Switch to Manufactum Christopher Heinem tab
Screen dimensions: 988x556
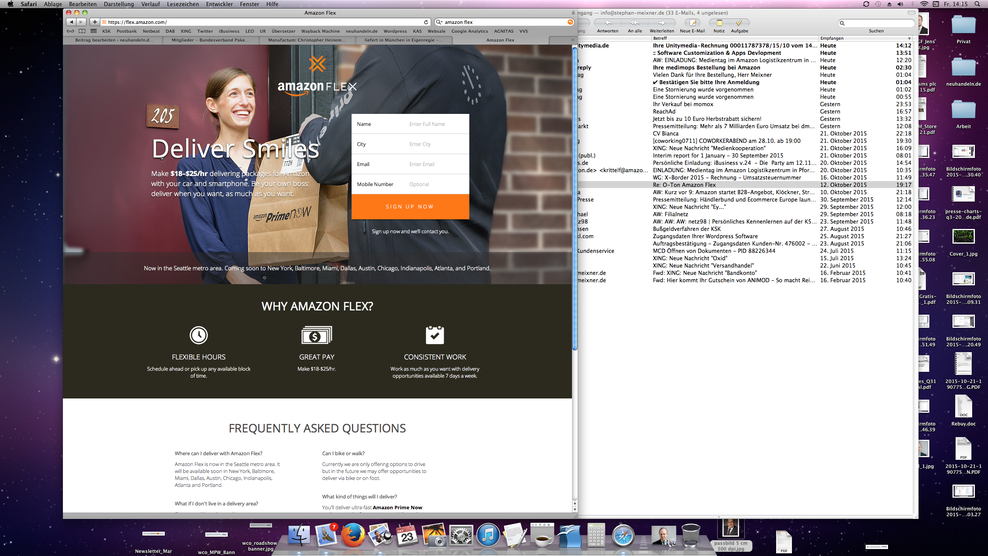(x=307, y=40)
